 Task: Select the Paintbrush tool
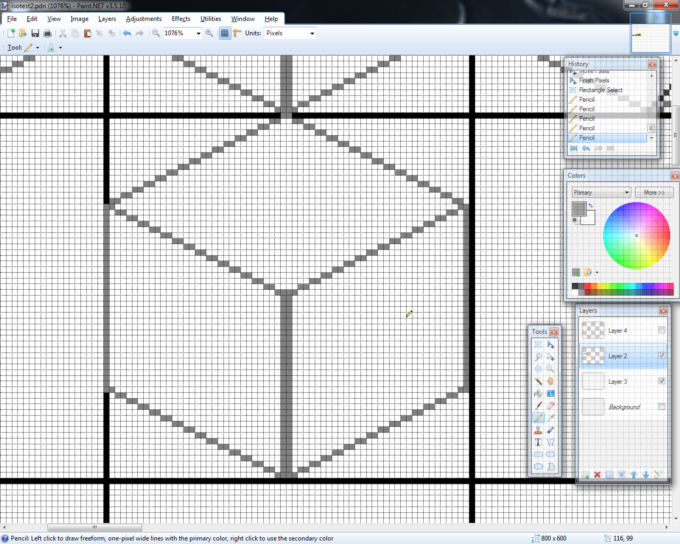(x=538, y=406)
